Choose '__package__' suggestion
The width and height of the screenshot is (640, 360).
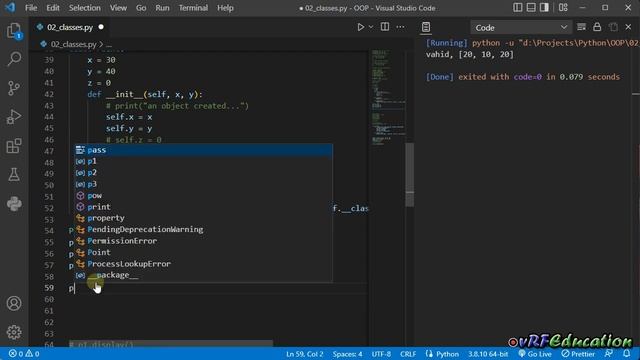click(203, 275)
